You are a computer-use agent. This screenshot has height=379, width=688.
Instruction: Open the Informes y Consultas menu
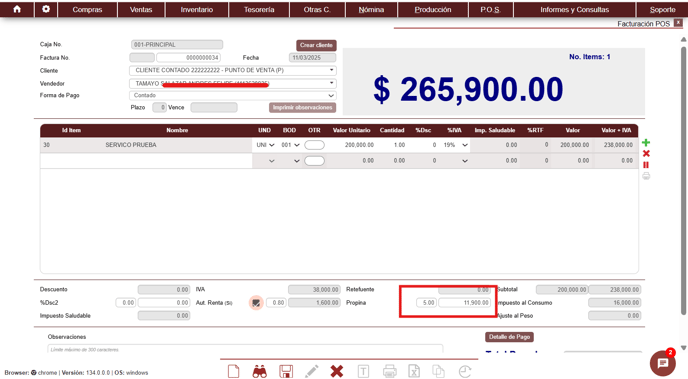click(574, 9)
